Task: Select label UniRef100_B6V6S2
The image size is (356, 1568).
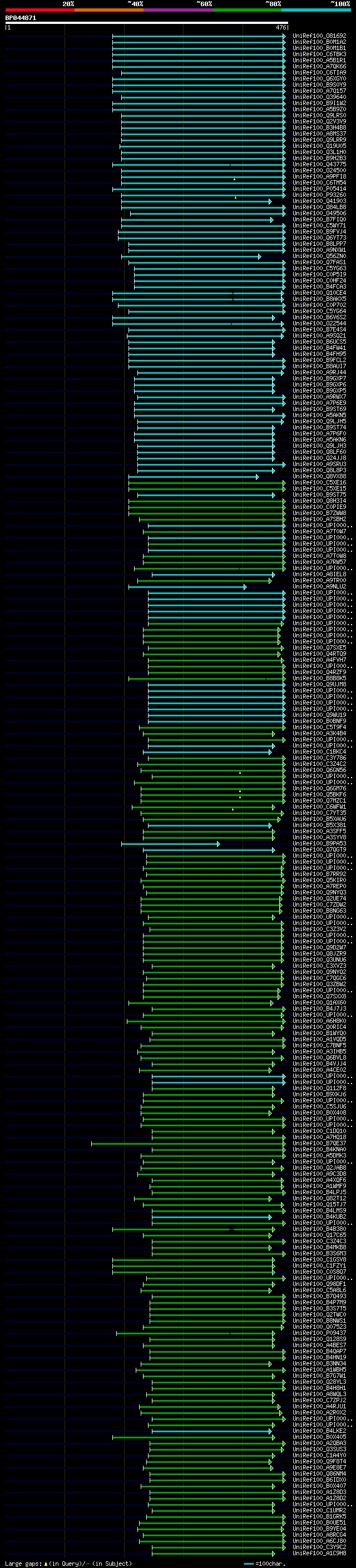Action: point(319,317)
